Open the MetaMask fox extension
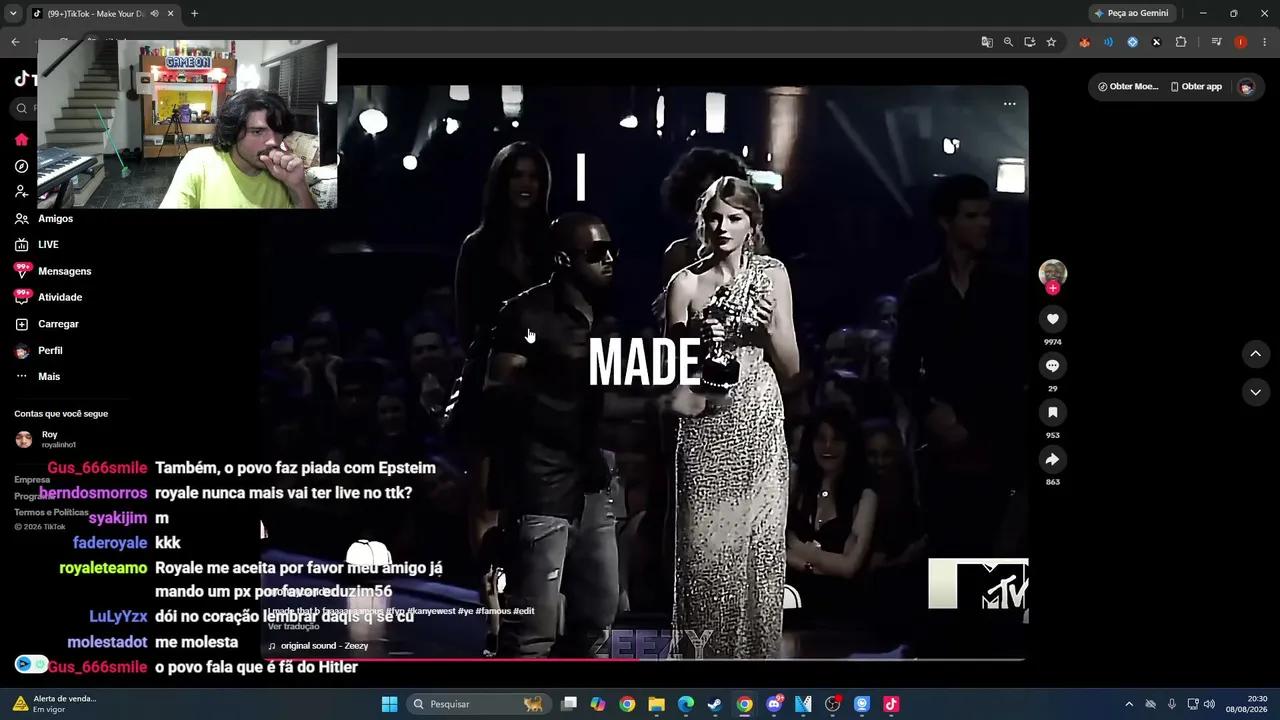The width and height of the screenshot is (1280, 720). pos(1085,42)
